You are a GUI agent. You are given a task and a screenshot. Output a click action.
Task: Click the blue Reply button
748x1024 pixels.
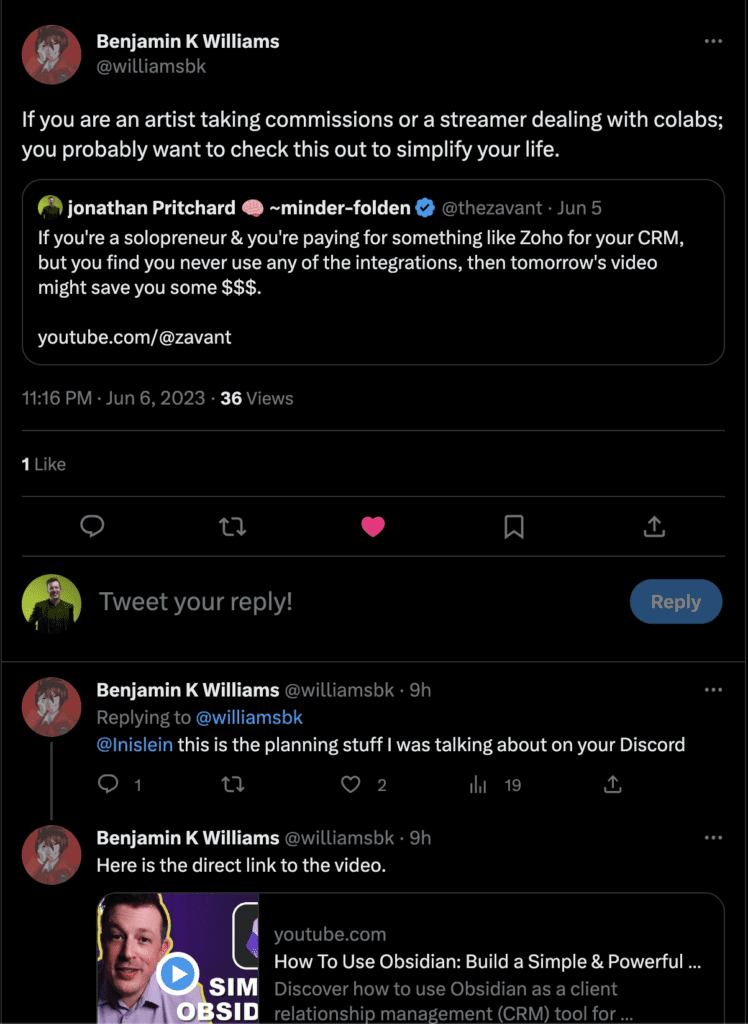676,601
